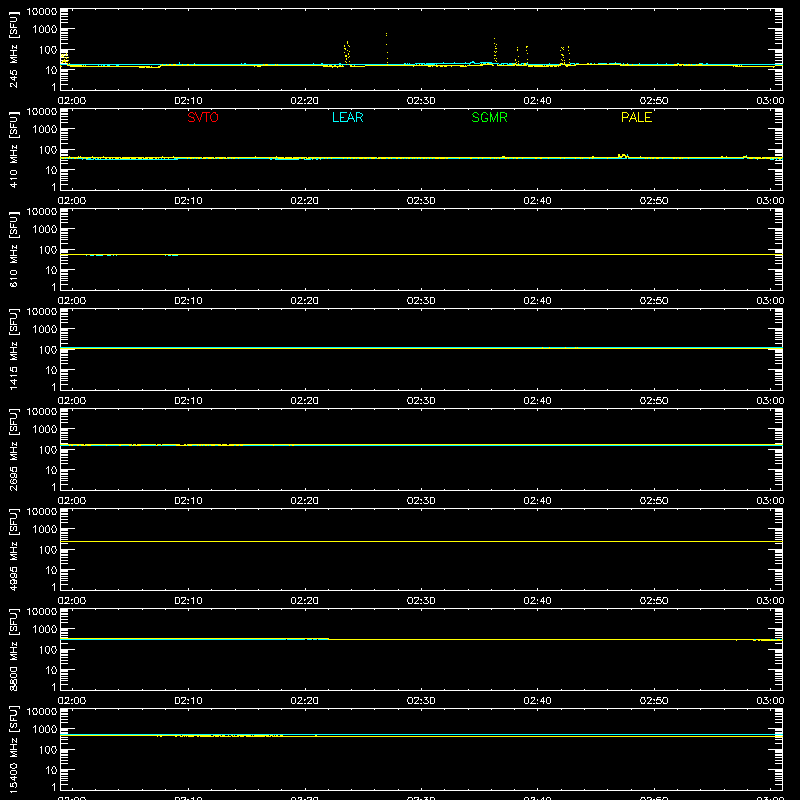Click the 02:50 time label under 2695 MHz plot
The height and width of the screenshot is (800, 800).
coord(654,501)
